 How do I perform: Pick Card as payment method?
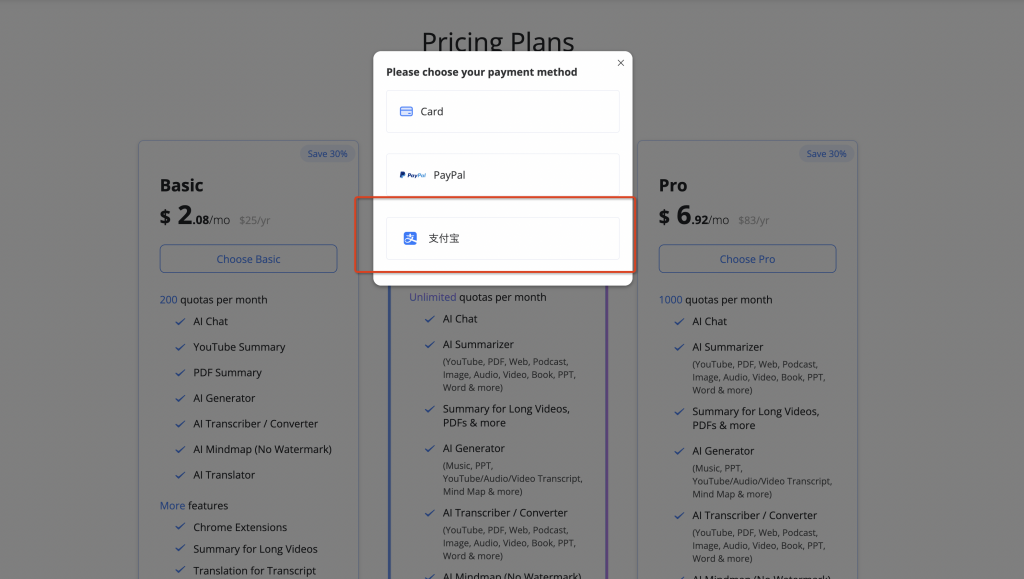coord(503,112)
